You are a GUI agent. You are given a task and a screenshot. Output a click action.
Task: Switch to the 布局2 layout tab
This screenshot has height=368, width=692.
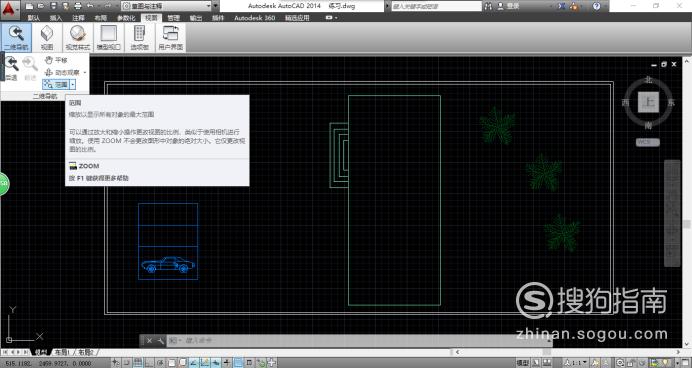86,352
